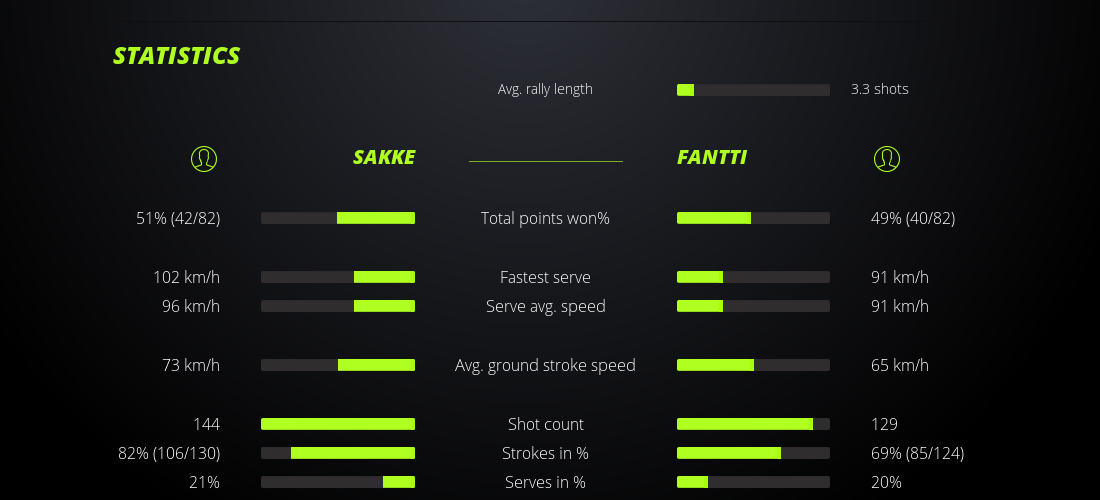This screenshot has height=500, width=1100.
Task: Click Sakke's Strokes in % bar
Action: [338, 453]
